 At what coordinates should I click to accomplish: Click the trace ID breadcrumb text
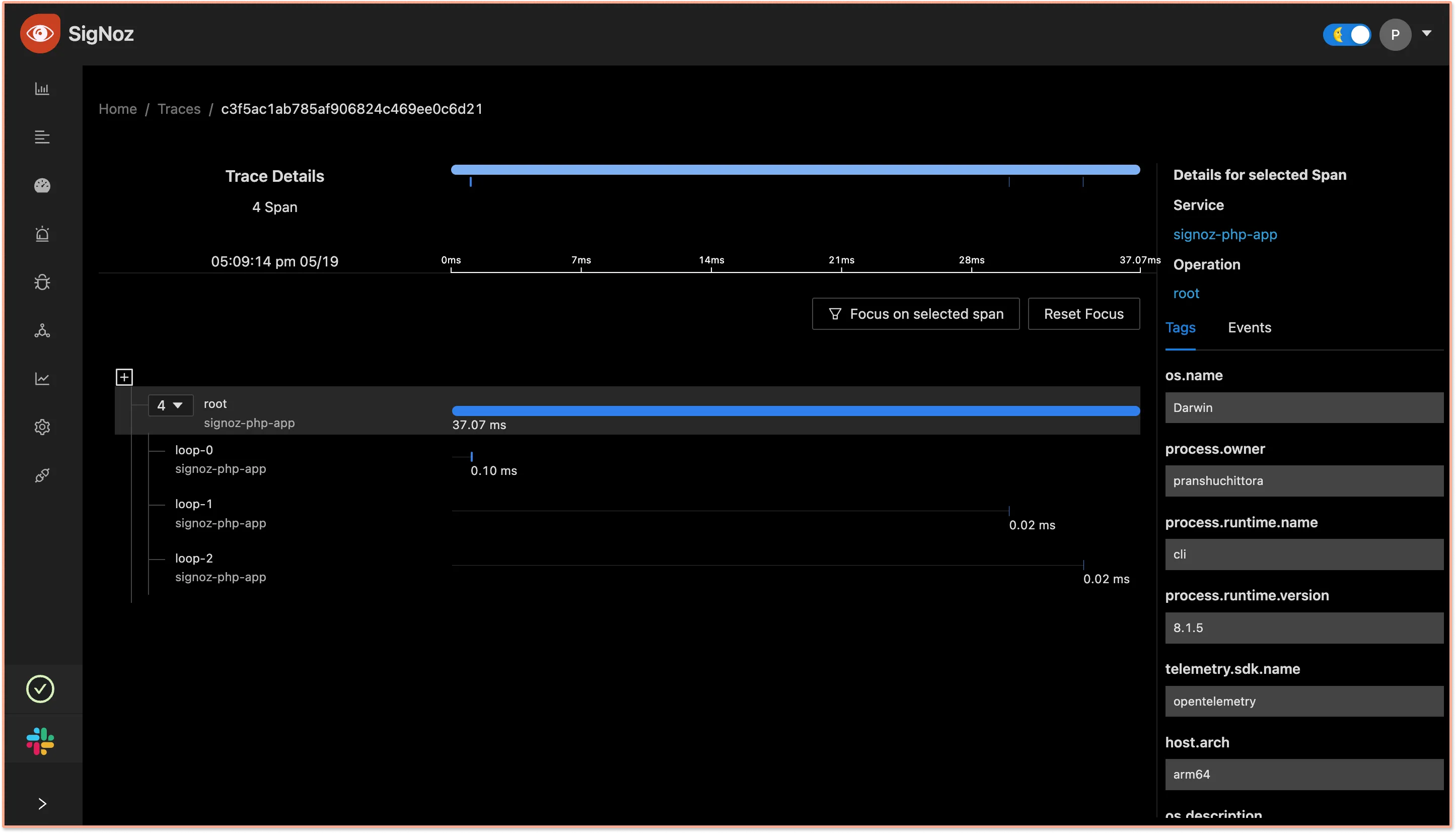click(x=352, y=109)
